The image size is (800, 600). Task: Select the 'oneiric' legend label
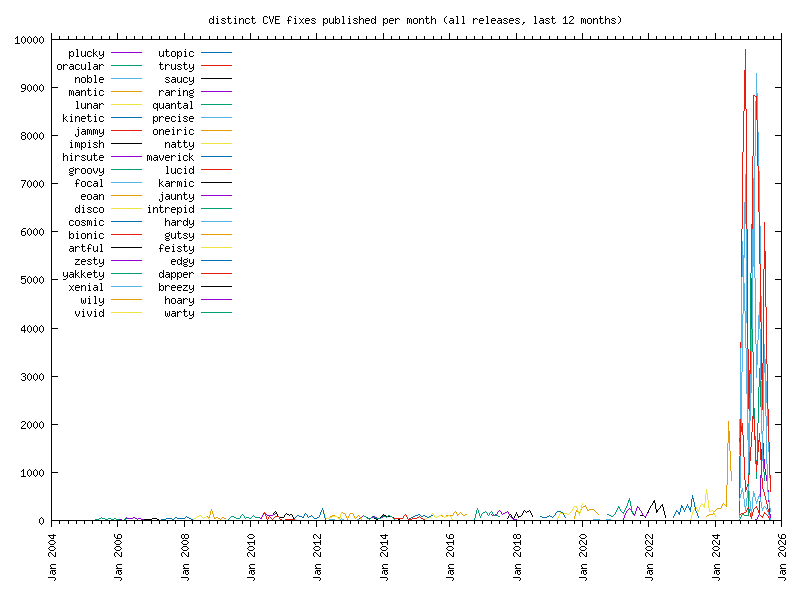[x=173, y=131]
